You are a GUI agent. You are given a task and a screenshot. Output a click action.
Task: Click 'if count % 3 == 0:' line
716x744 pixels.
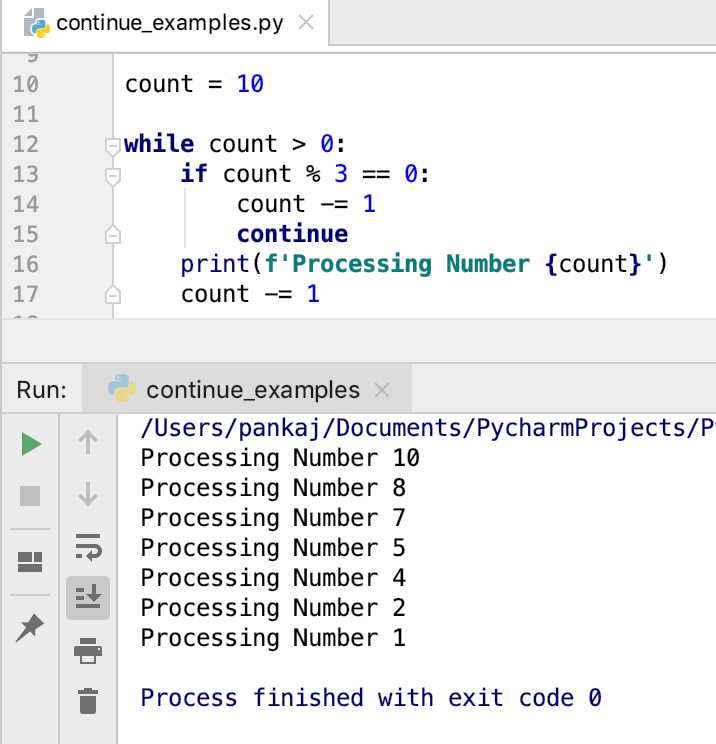[305, 174]
